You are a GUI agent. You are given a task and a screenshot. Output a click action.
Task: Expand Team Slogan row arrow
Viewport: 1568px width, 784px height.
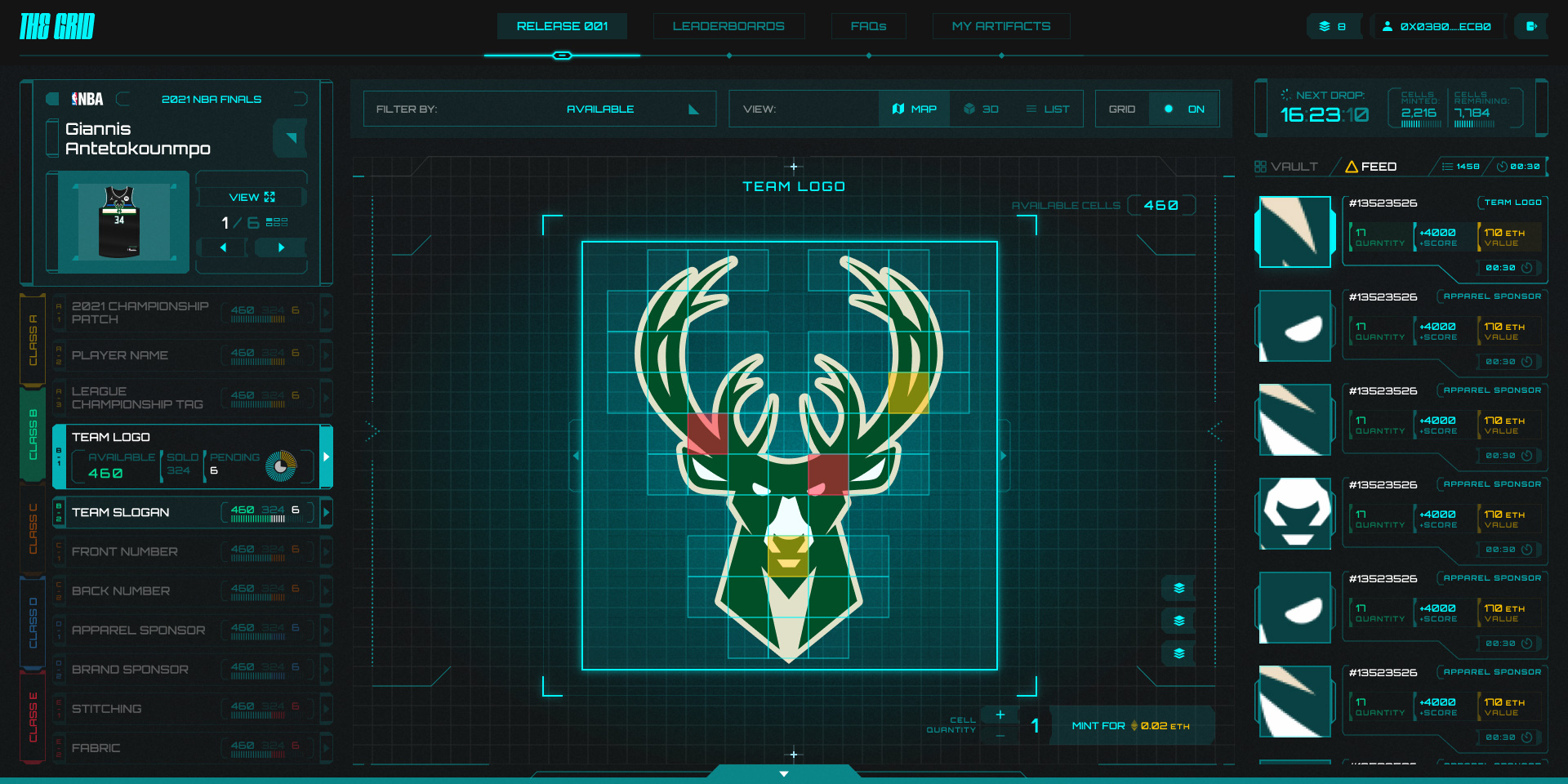(x=327, y=512)
